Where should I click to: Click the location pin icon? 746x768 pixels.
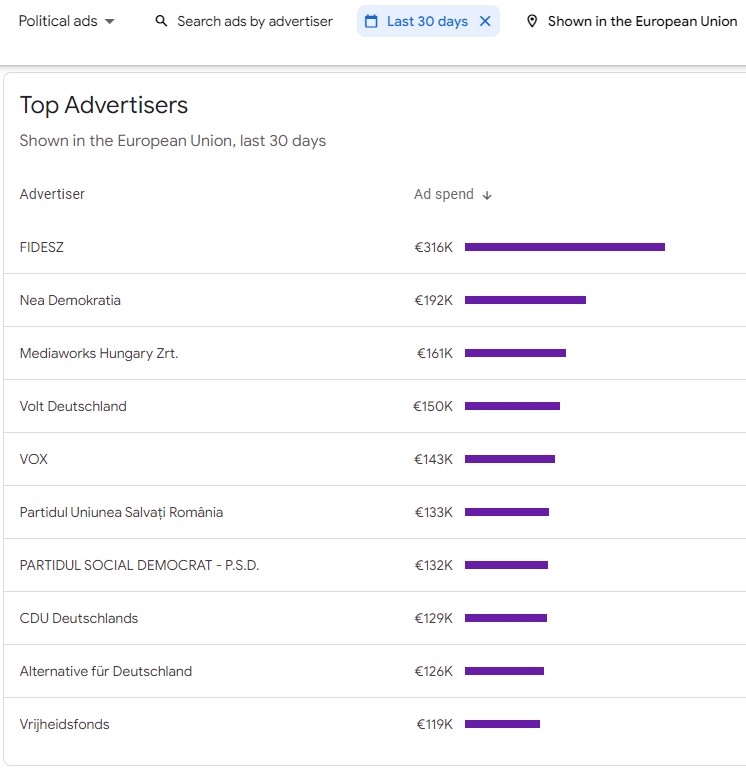point(532,21)
